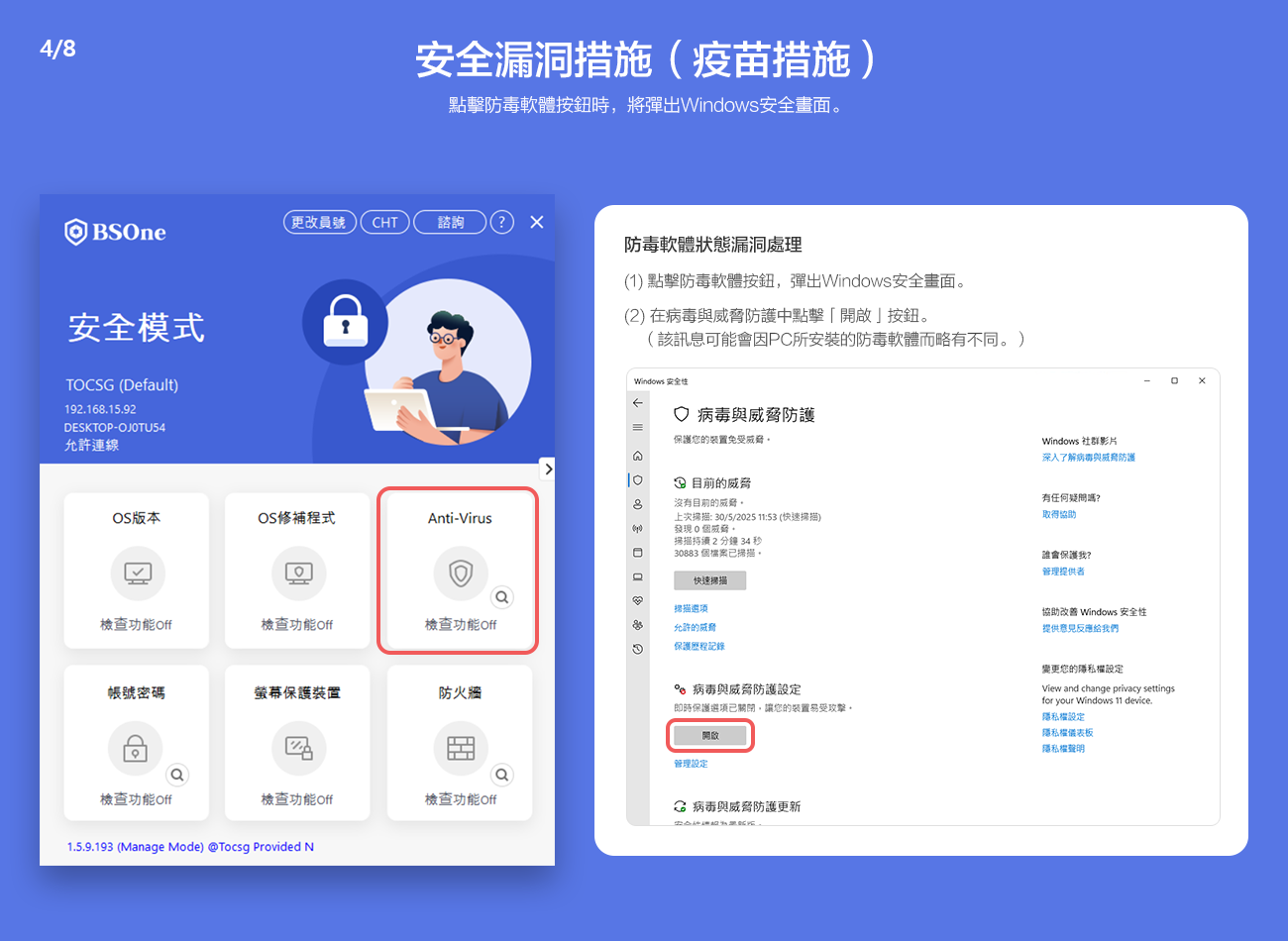
Task: Click the 更改員號 button
Action: 319,222
